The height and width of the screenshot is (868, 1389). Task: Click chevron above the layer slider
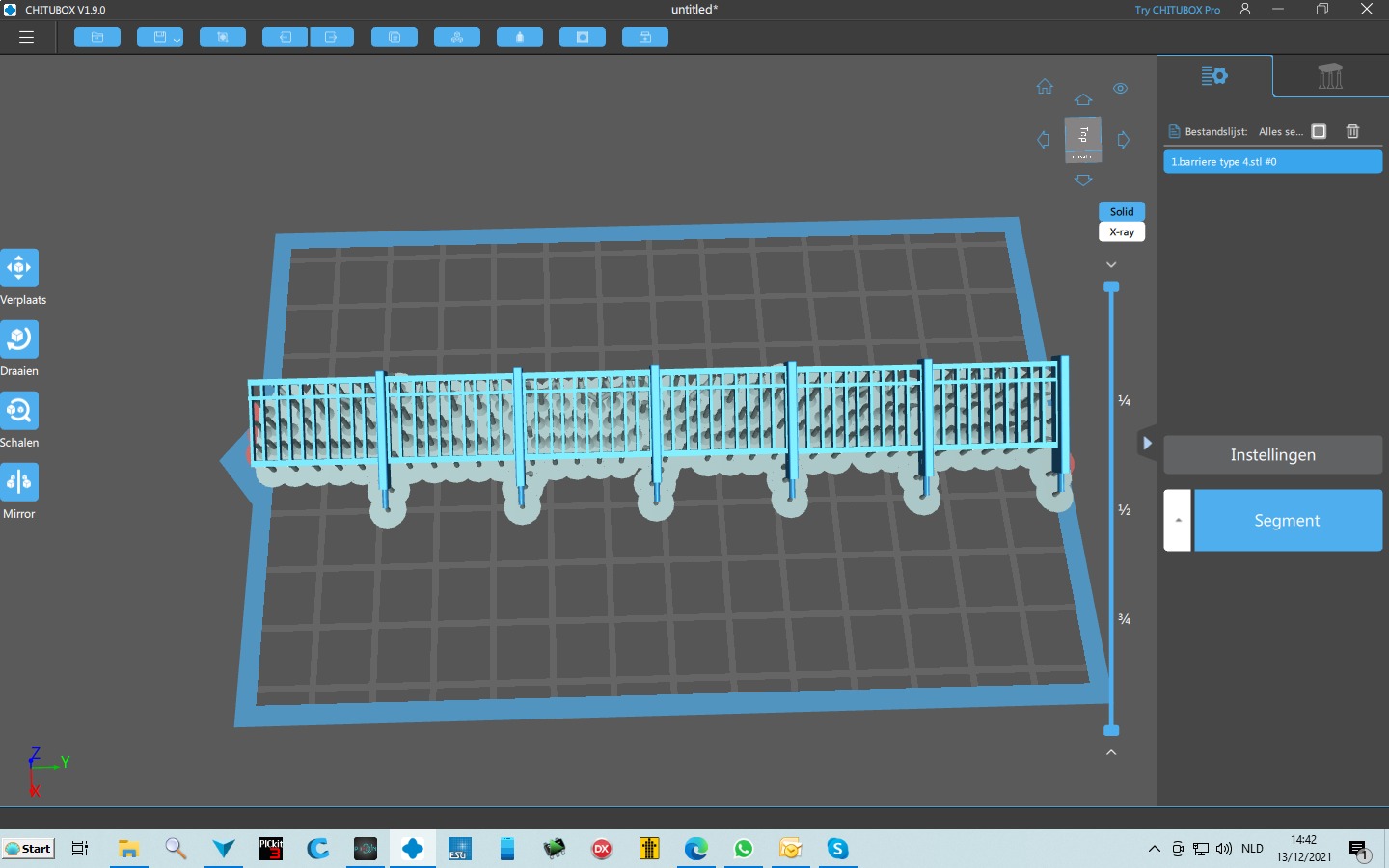1111,264
